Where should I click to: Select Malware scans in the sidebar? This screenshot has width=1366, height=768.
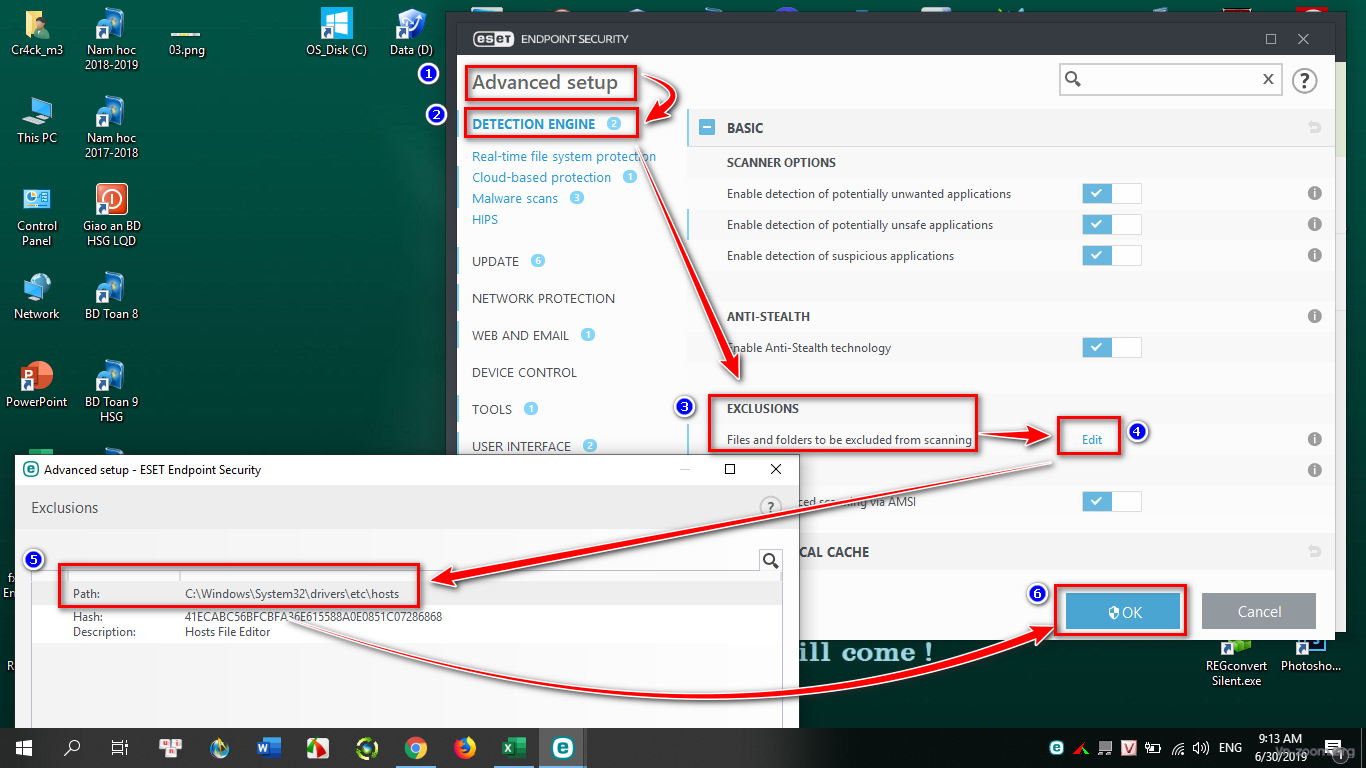(x=515, y=198)
